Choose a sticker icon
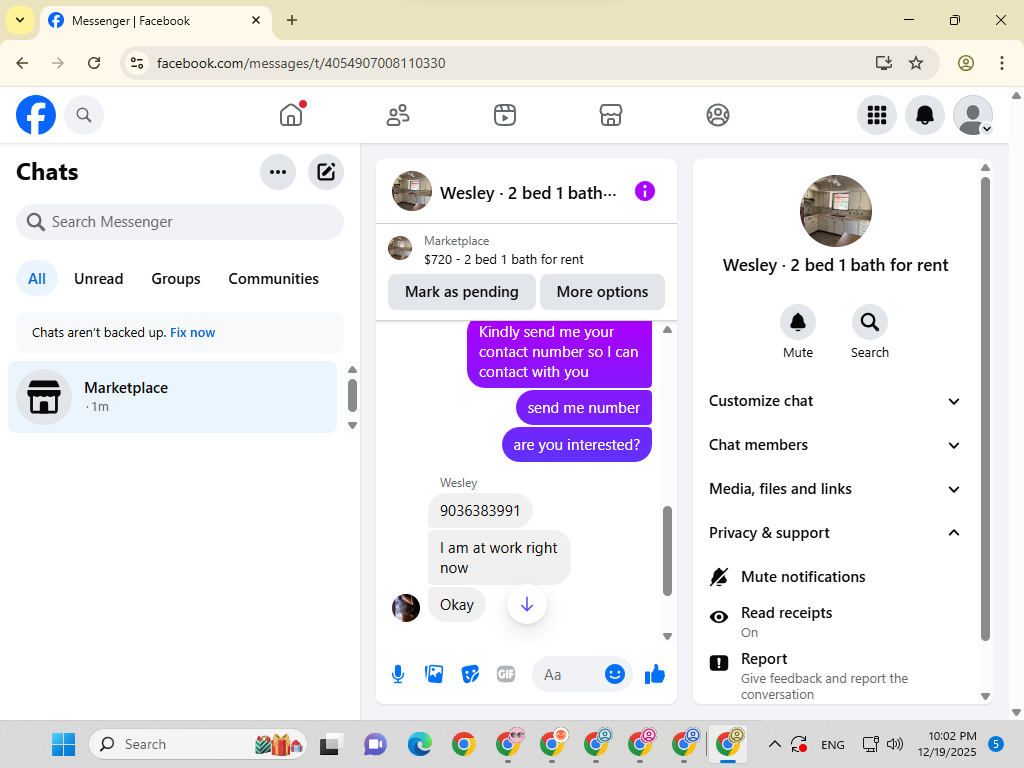This screenshot has height=768, width=1024. click(470, 674)
